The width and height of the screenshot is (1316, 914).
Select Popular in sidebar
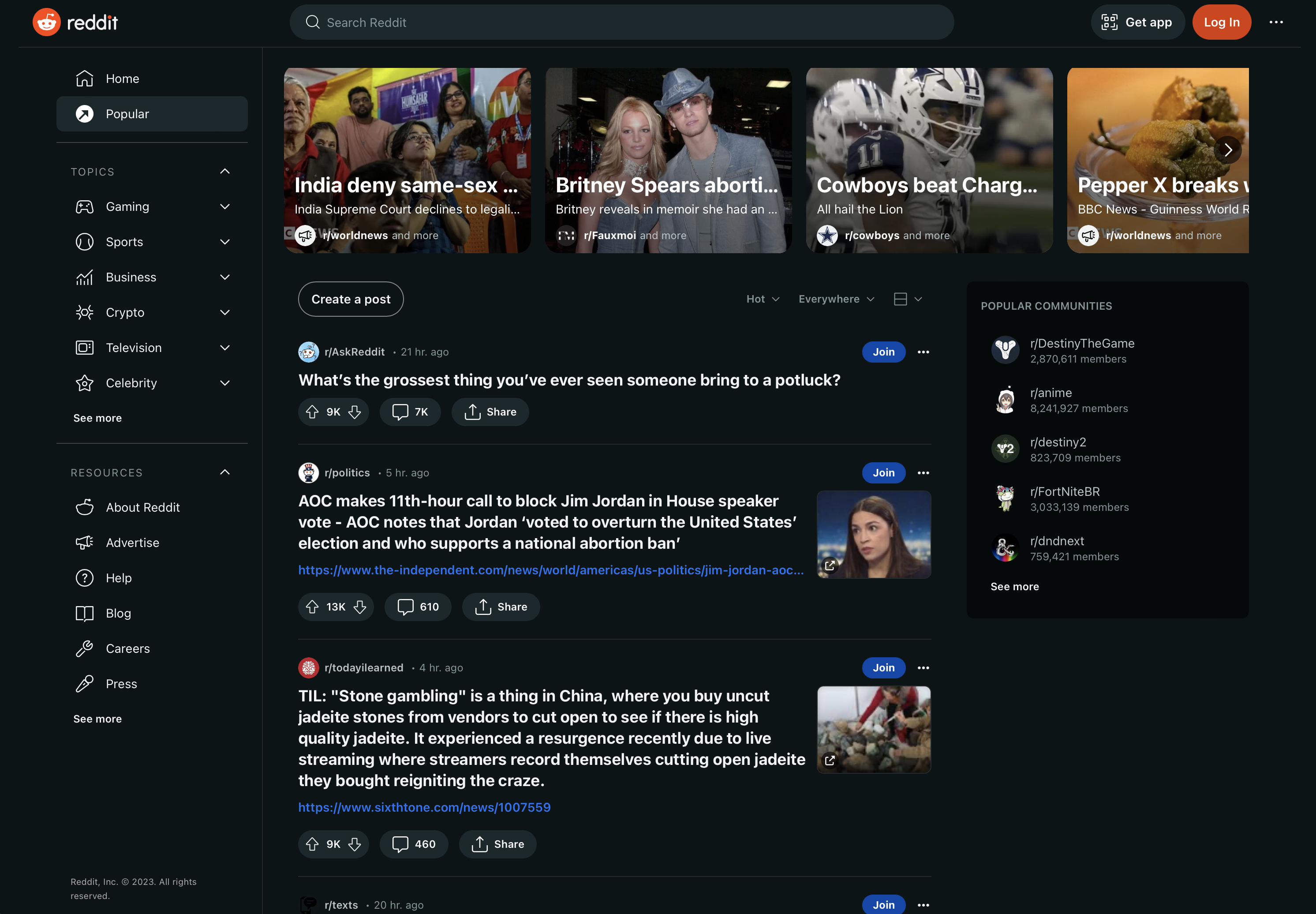pos(152,114)
